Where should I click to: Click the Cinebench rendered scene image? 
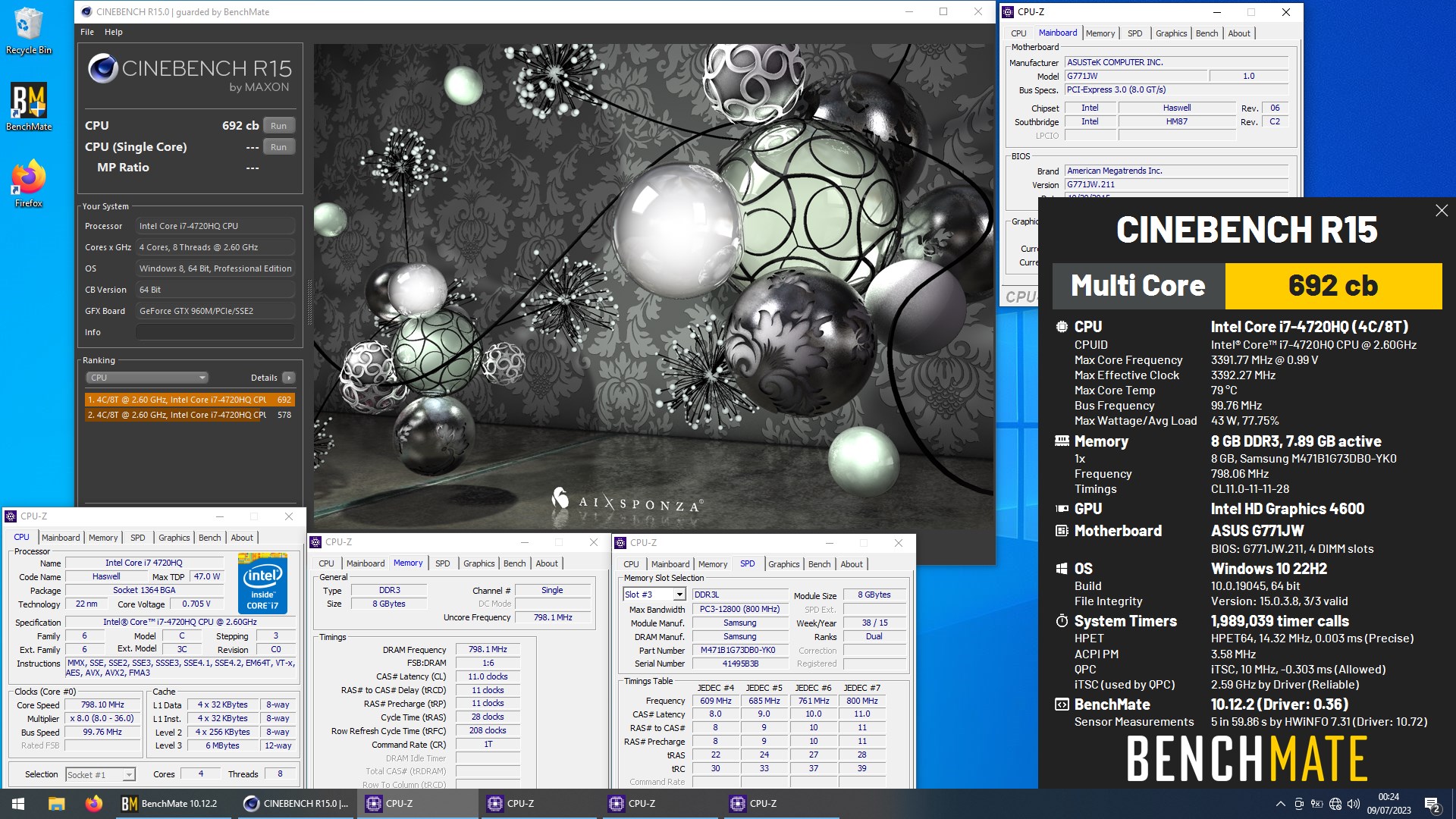point(654,287)
